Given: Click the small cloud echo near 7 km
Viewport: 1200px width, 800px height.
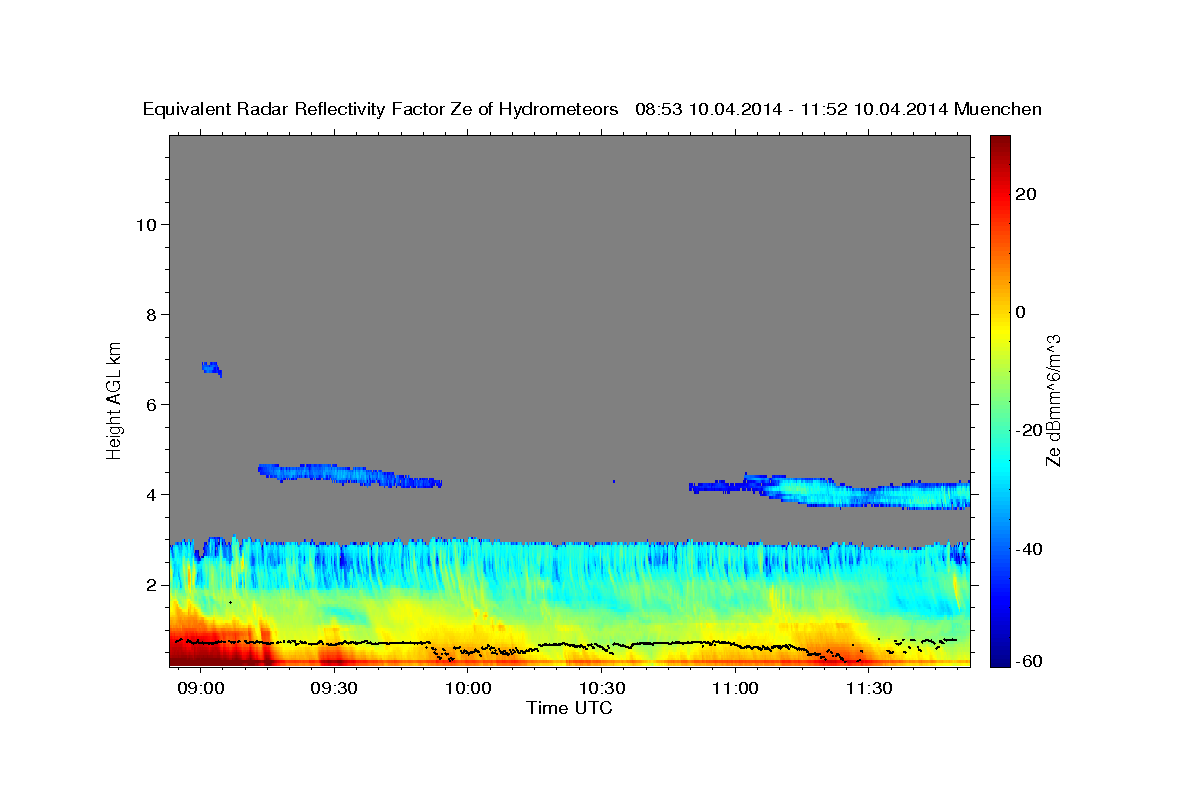Looking at the screenshot, I should click(211, 368).
